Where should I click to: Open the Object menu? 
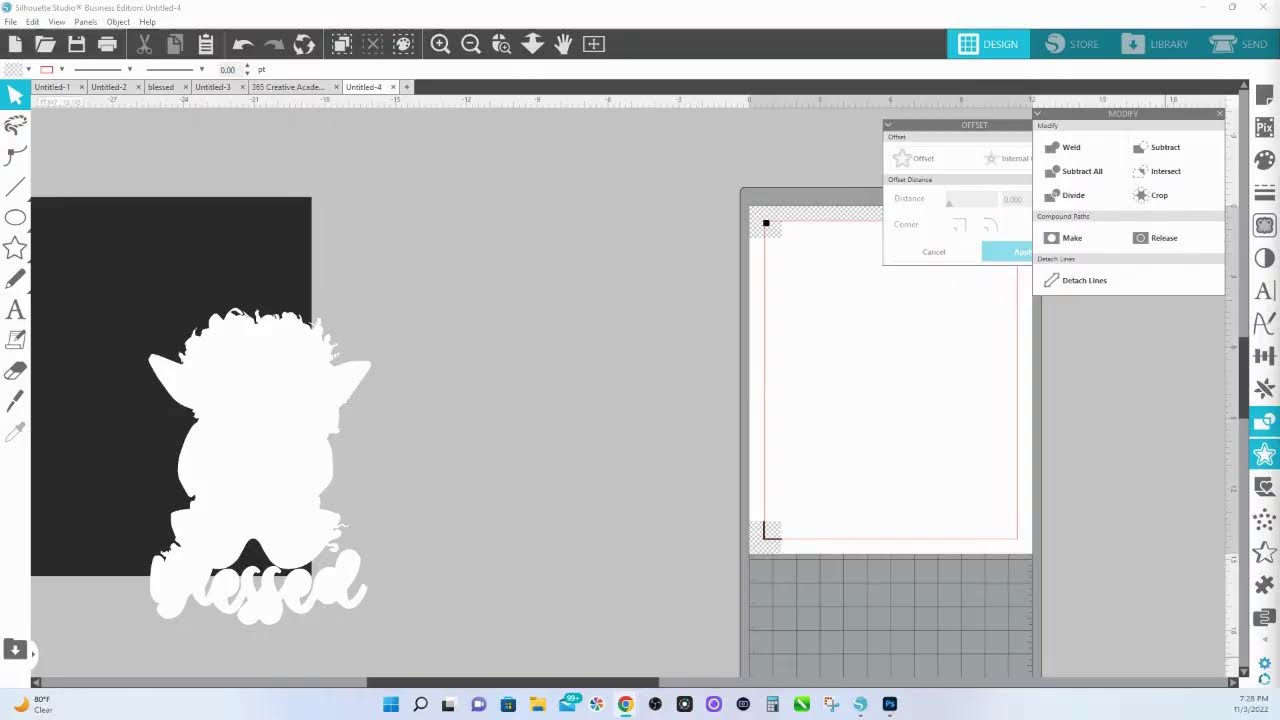pos(118,22)
